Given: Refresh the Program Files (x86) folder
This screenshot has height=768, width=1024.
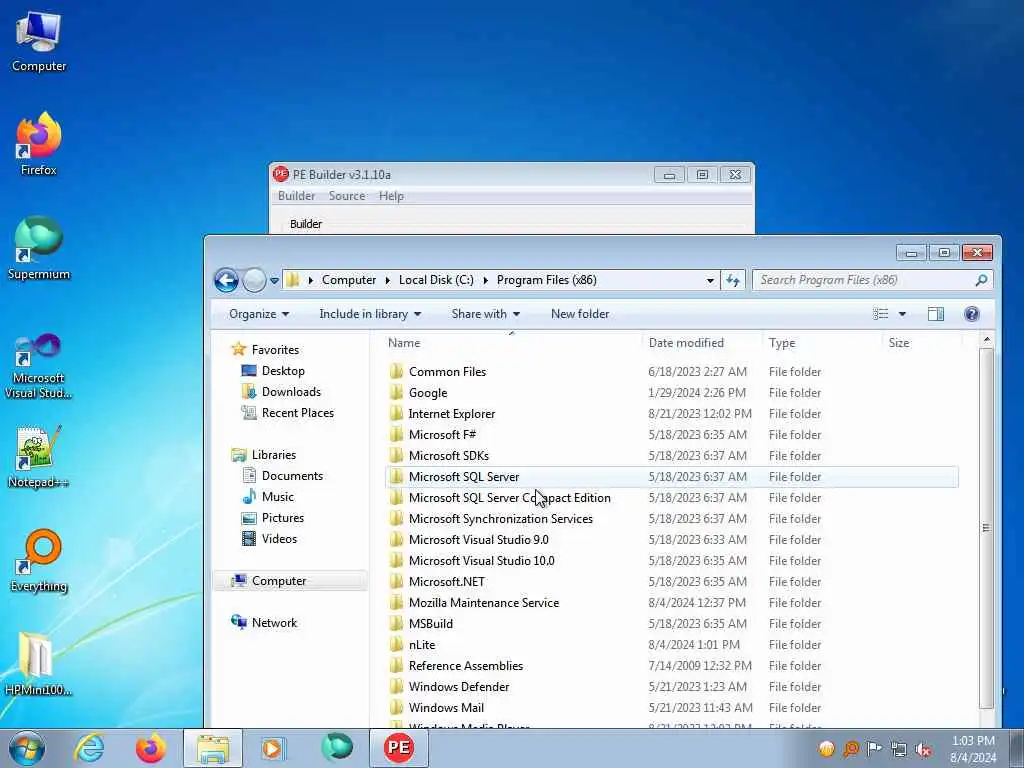Looking at the screenshot, I should 733,280.
